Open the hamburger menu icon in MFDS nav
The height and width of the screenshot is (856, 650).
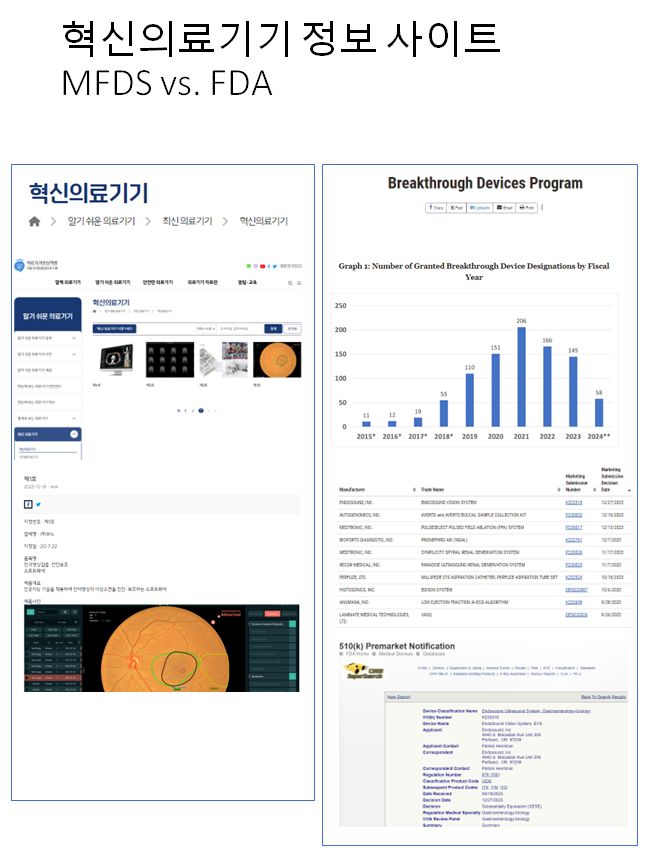click(299, 283)
